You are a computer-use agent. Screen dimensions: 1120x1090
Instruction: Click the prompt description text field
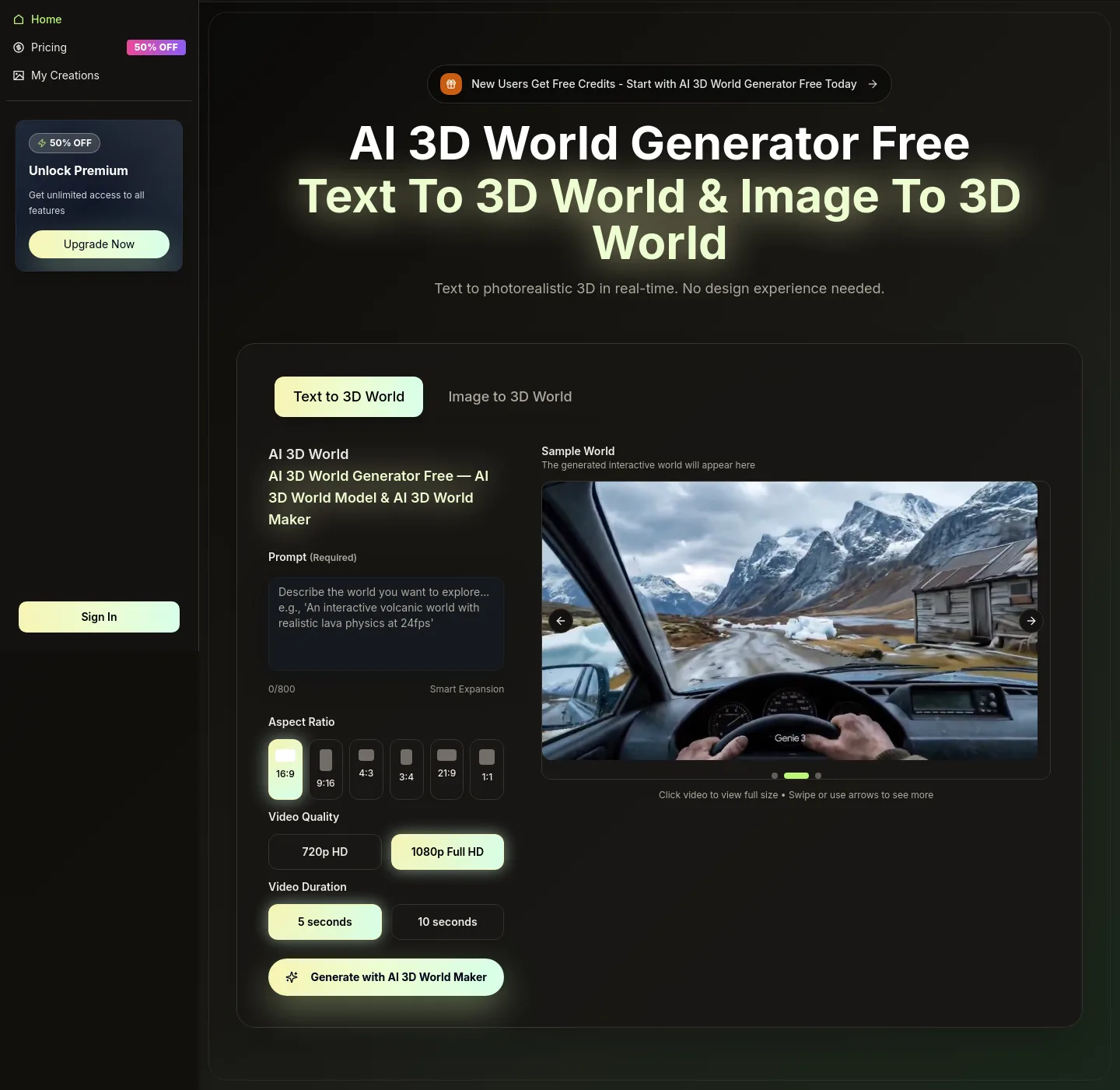[x=386, y=624]
